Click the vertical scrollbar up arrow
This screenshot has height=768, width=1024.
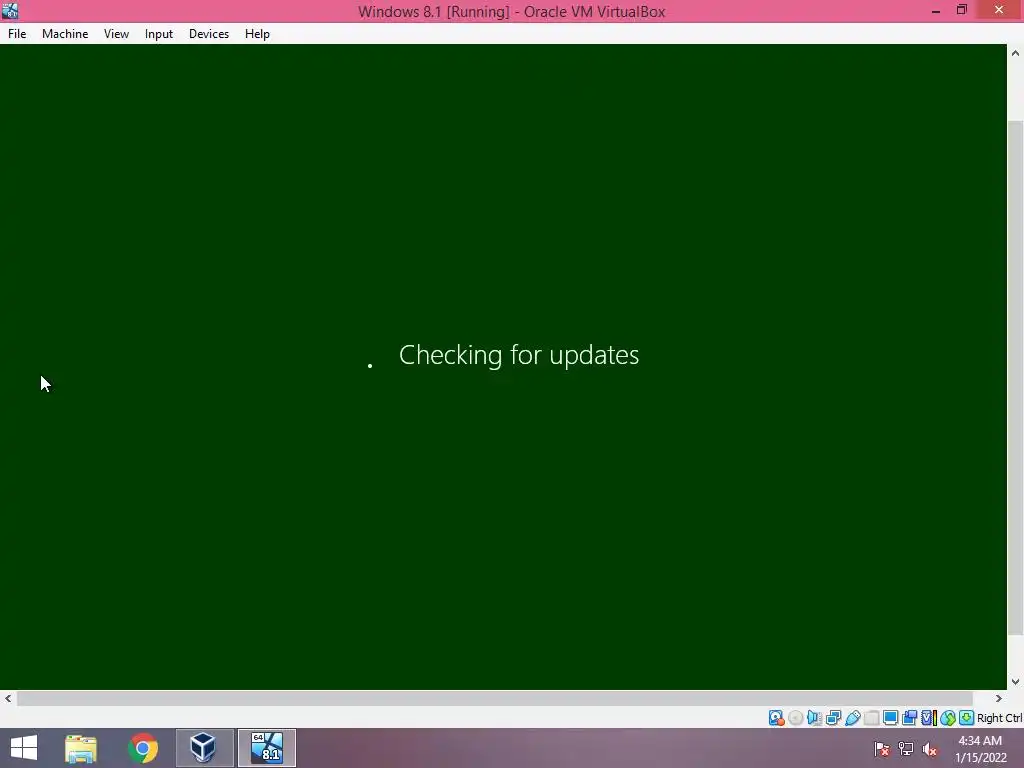1016,54
